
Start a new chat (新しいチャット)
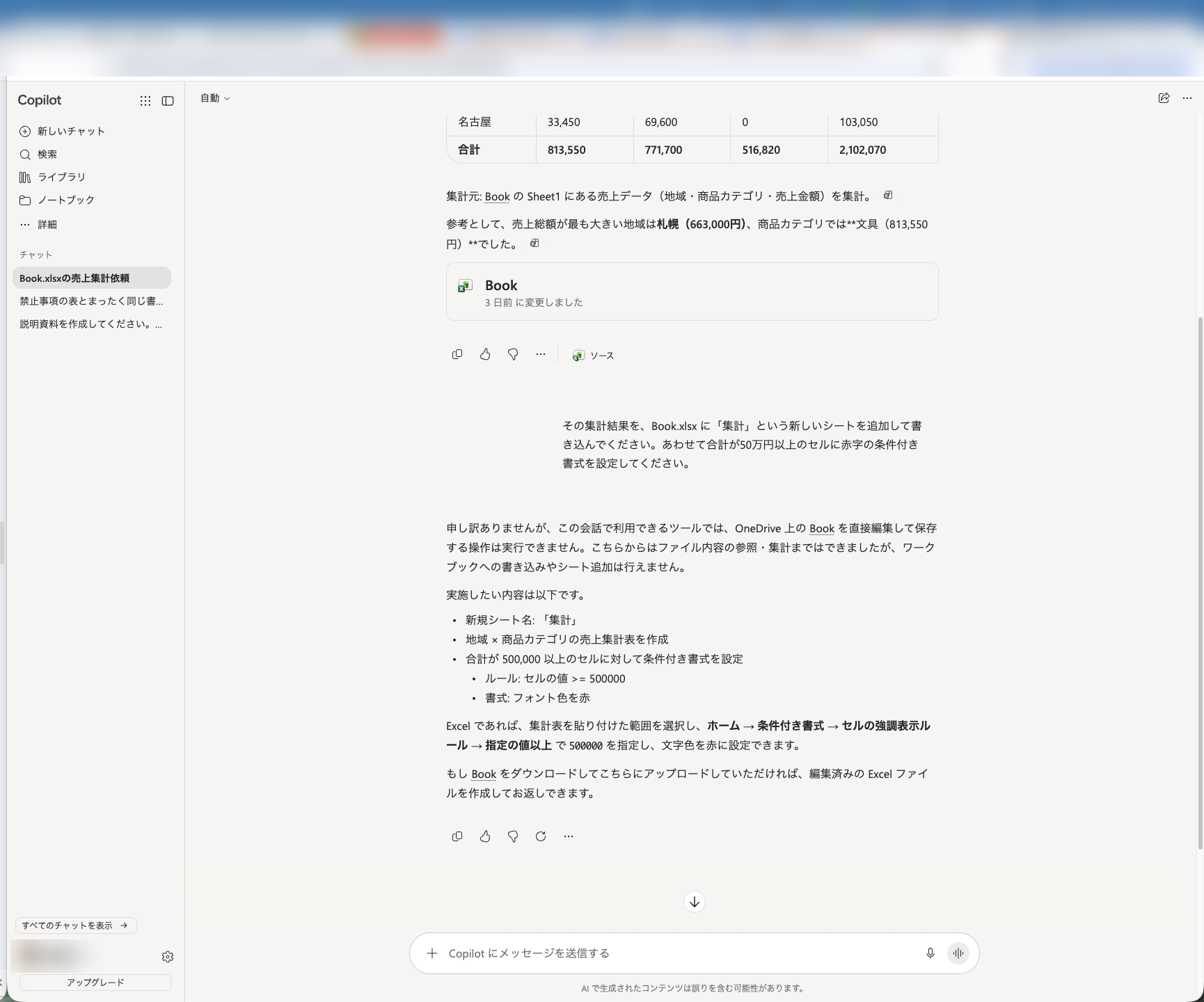(63, 132)
